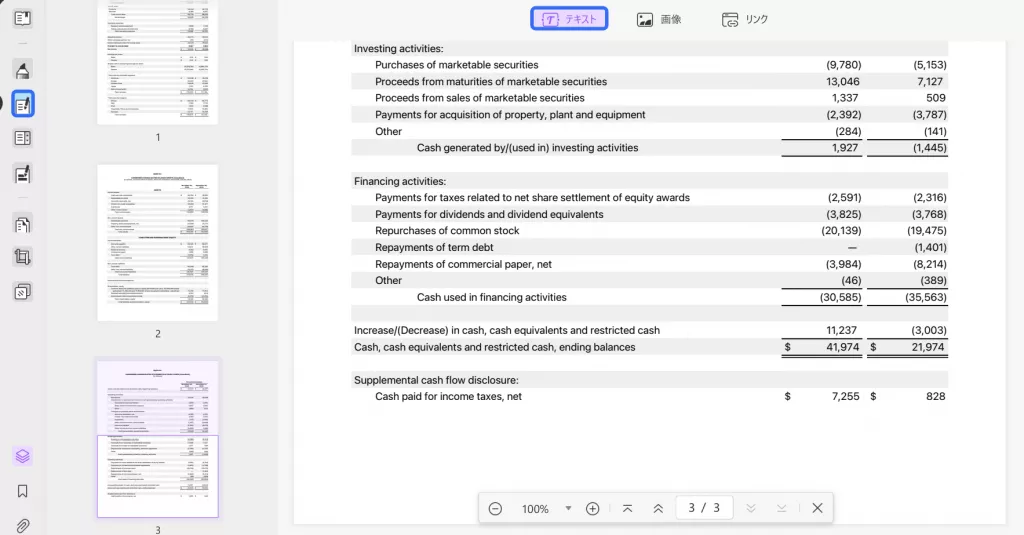Viewport: 1024px width, 535px height.
Task: Click Supplemental cash flow disclosure: heading
Action: [436, 380]
